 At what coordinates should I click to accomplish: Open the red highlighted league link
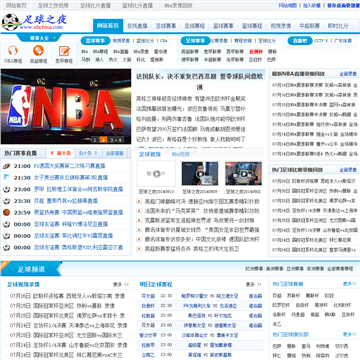coord(256,52)
